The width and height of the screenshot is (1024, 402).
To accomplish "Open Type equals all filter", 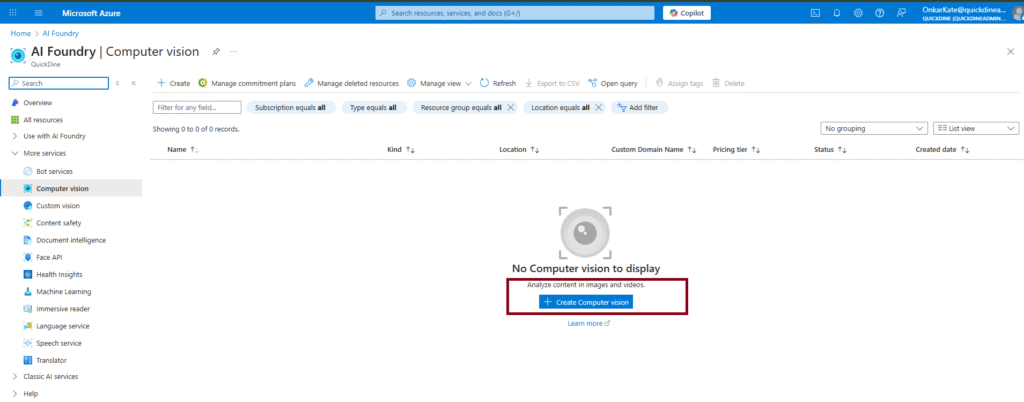I will [x=374, y=108].
